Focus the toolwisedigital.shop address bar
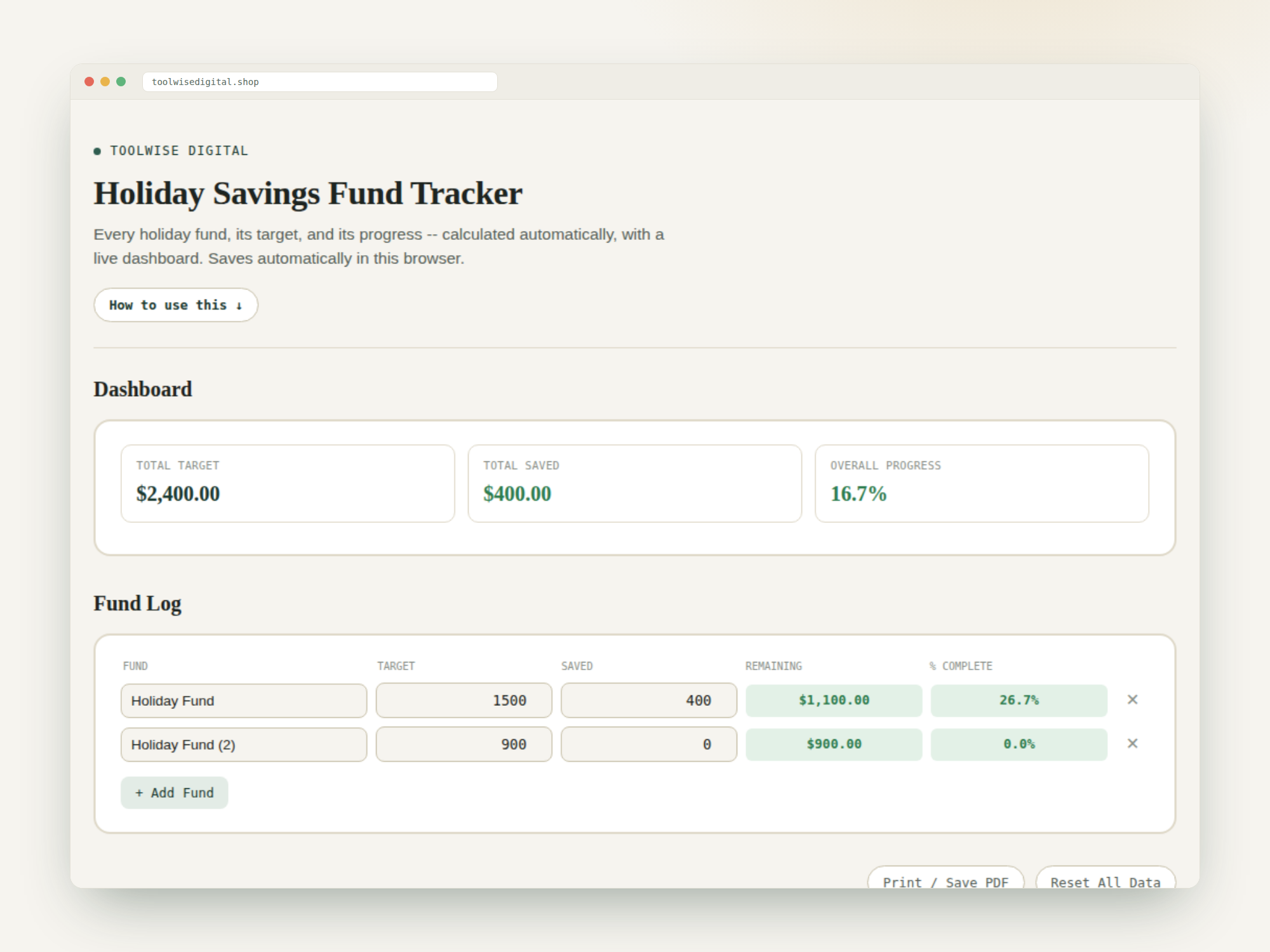1270x952 pixels. pyautogui.click(x=320, y=82)
